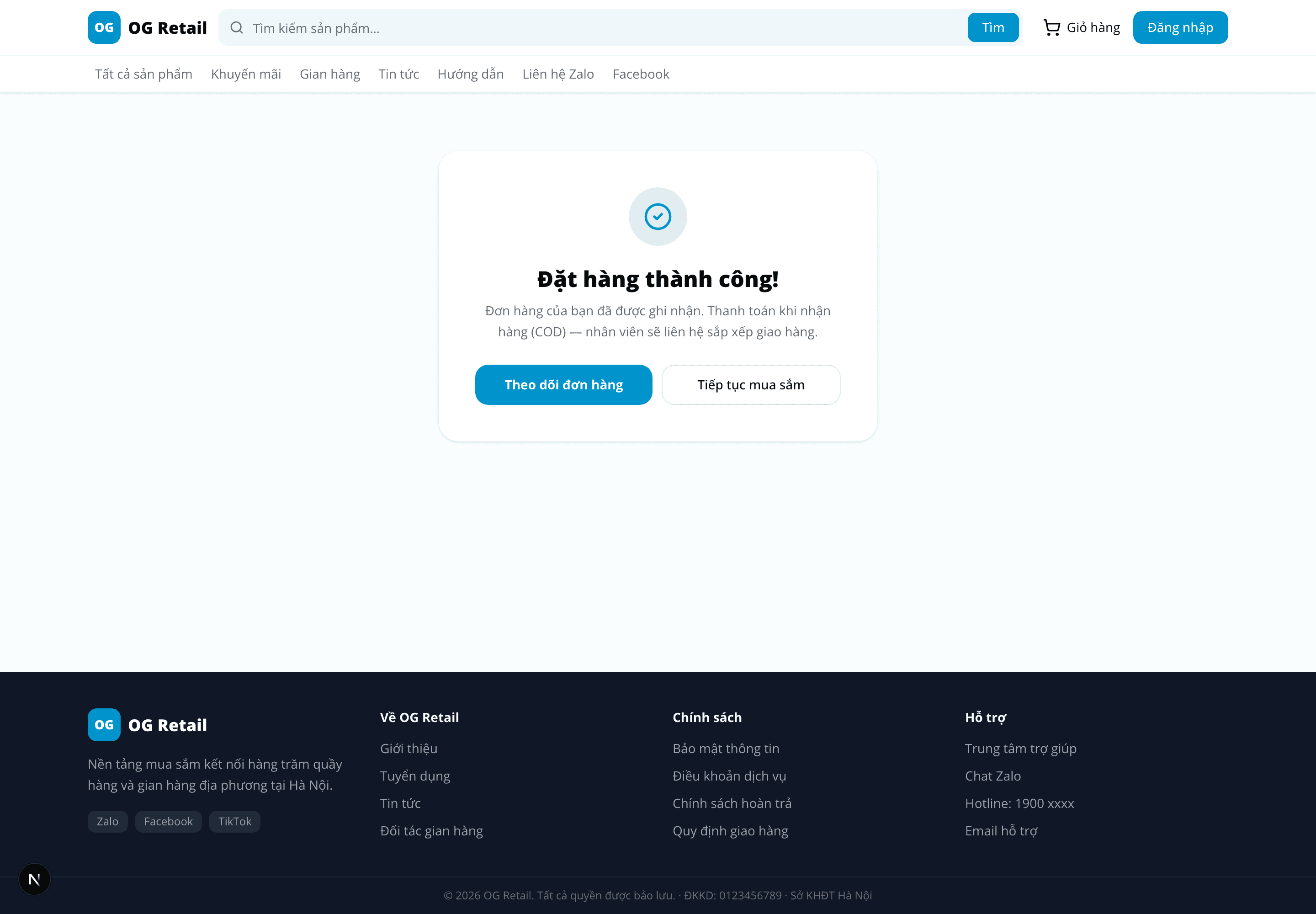The height and width of the screenshot is (914, 1316).
Task: Open Trung tâm trợ giúp footer link
Action: coord(1020,749)
